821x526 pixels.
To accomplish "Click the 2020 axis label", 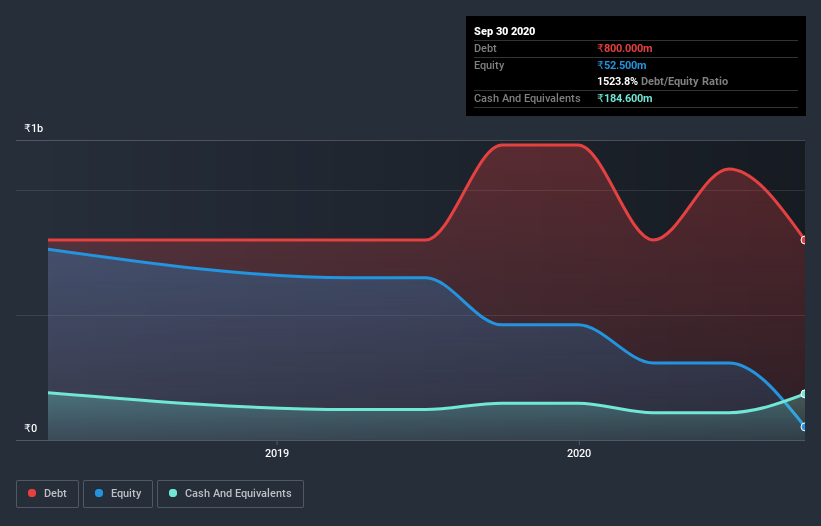I will [x=579, y=453].
